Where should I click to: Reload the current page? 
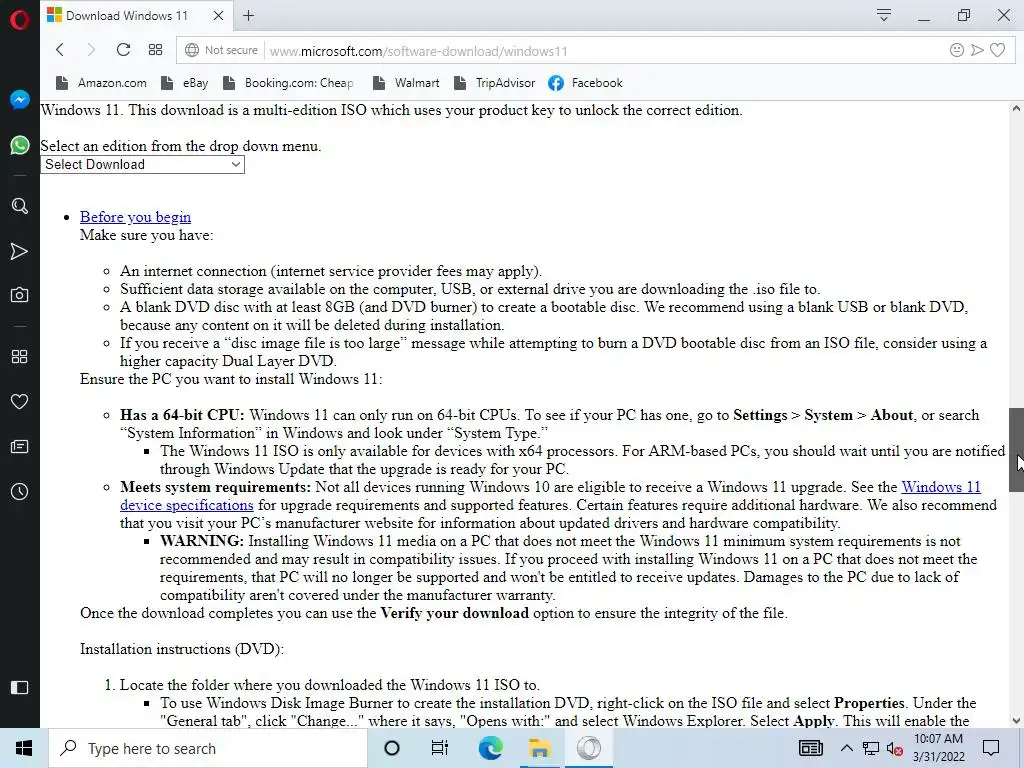coord(123,50)
